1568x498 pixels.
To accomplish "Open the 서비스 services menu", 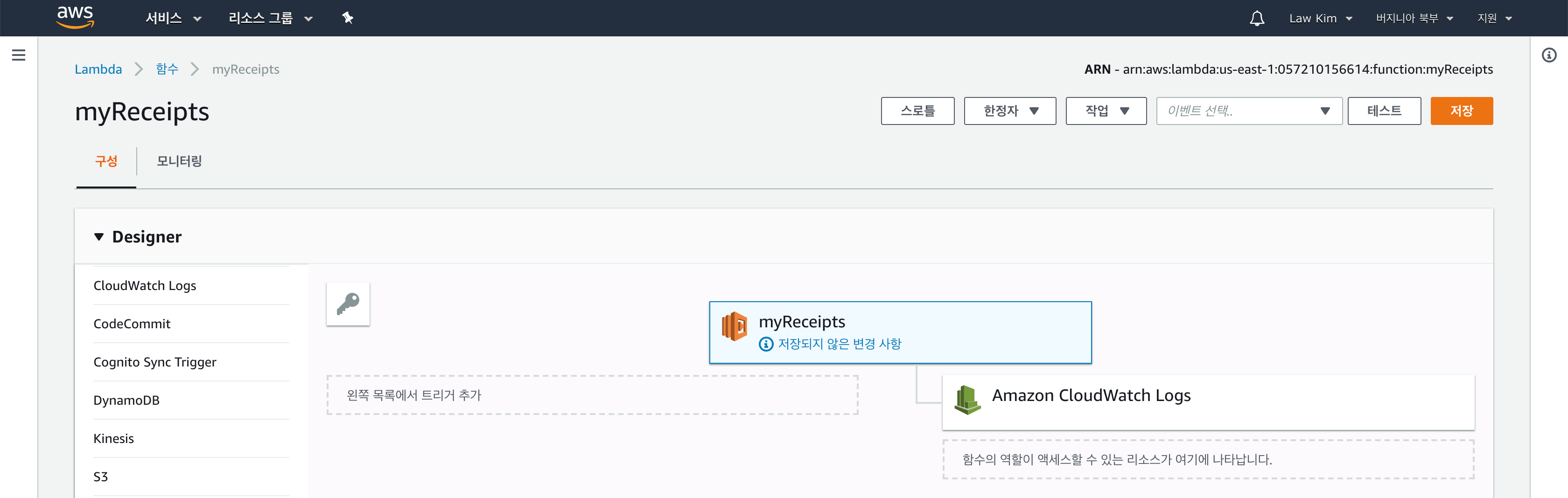I will (x=174, y=18).
